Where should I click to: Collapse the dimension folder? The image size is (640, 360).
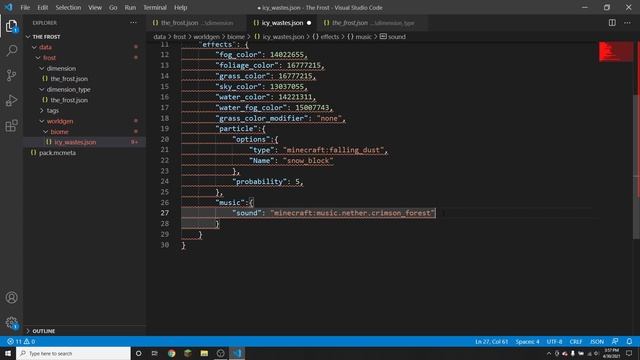click(61, 69)
